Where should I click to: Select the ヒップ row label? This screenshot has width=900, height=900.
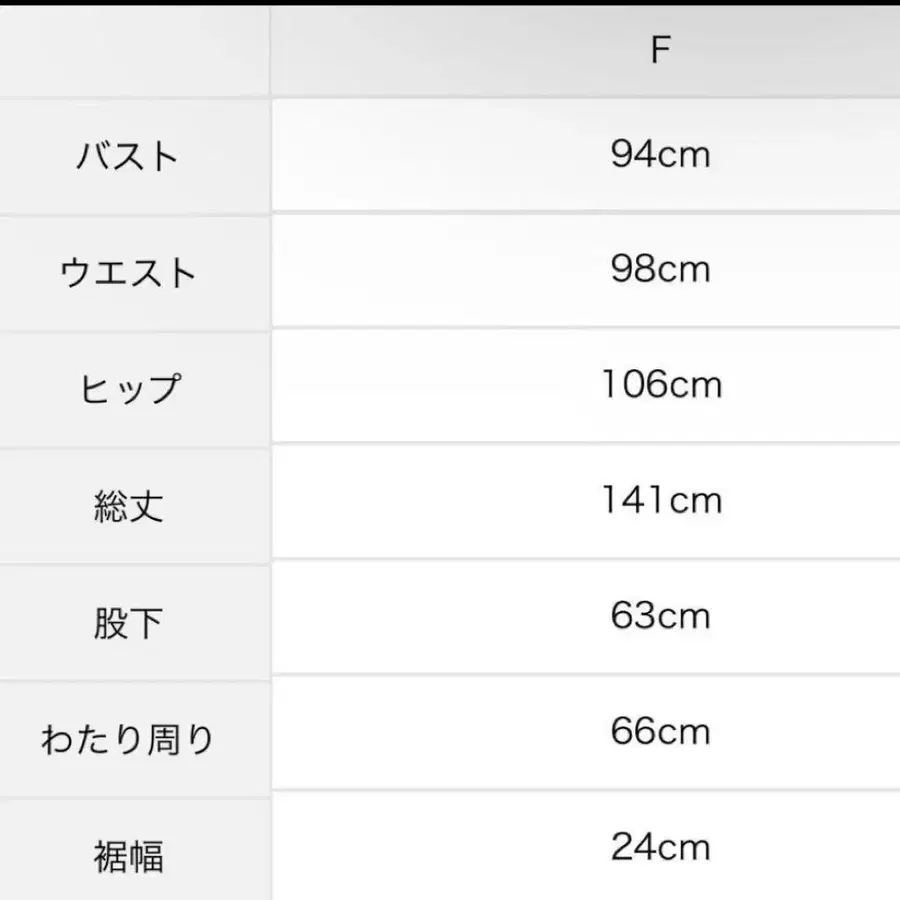coord(130,389)
